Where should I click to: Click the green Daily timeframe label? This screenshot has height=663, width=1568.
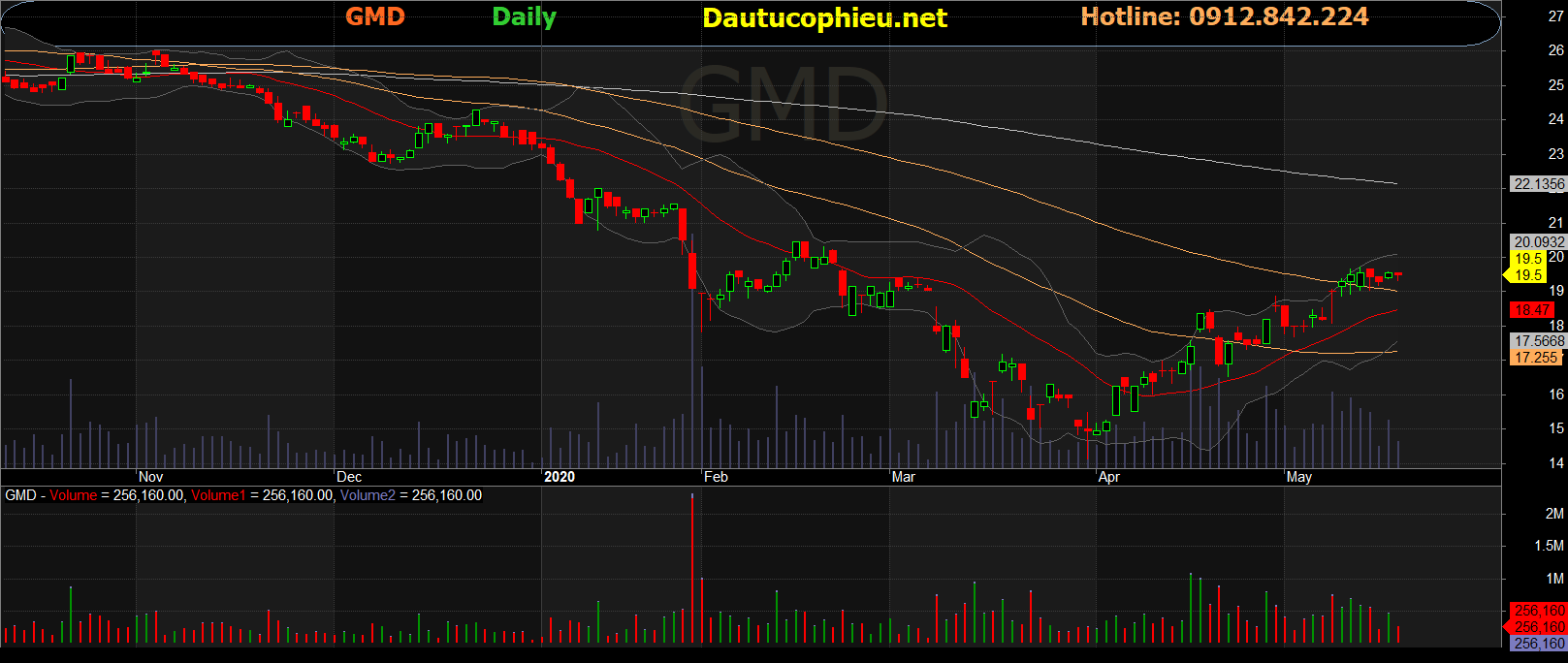524,17
